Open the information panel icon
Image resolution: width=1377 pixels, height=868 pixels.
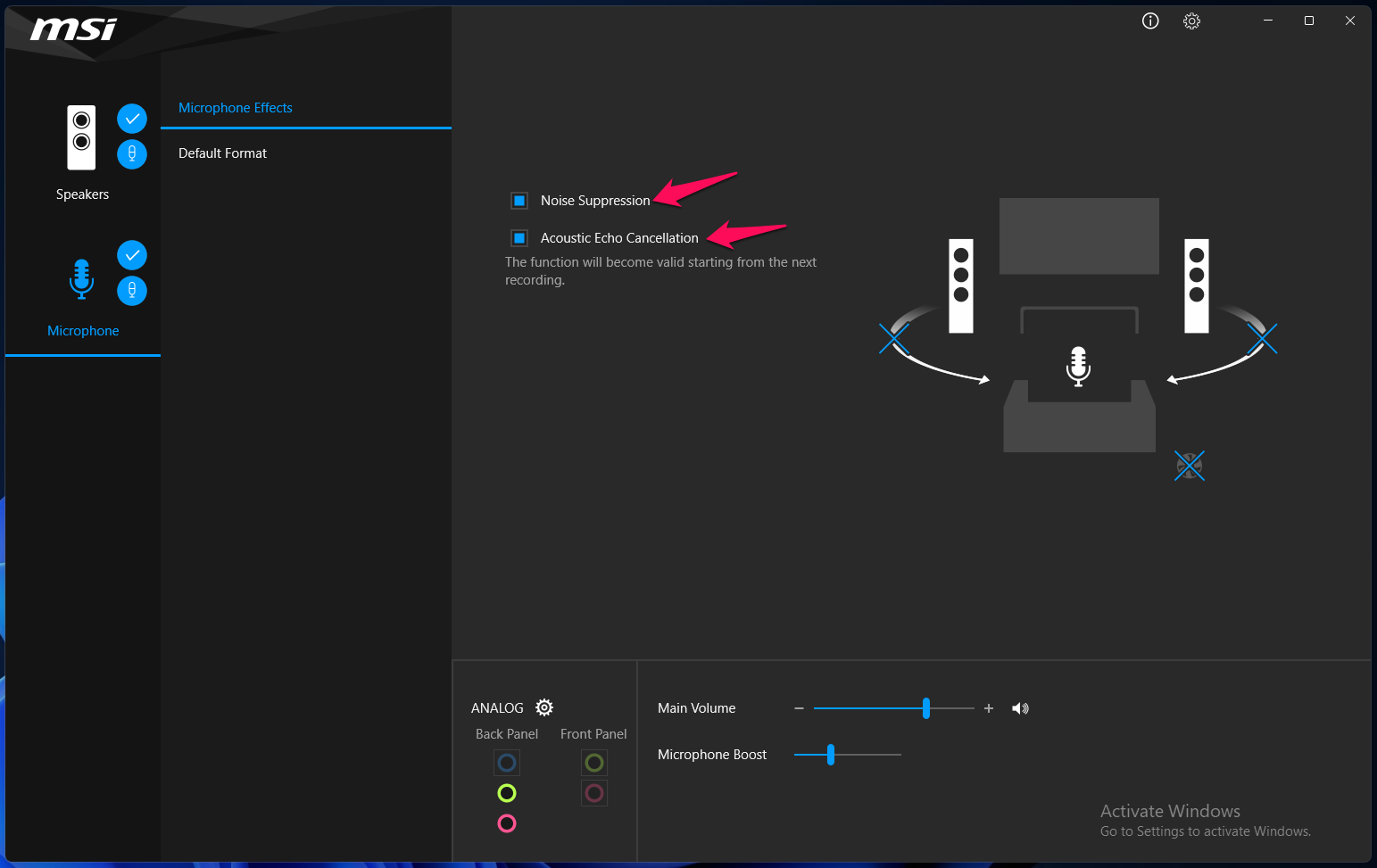[1149, 21]
